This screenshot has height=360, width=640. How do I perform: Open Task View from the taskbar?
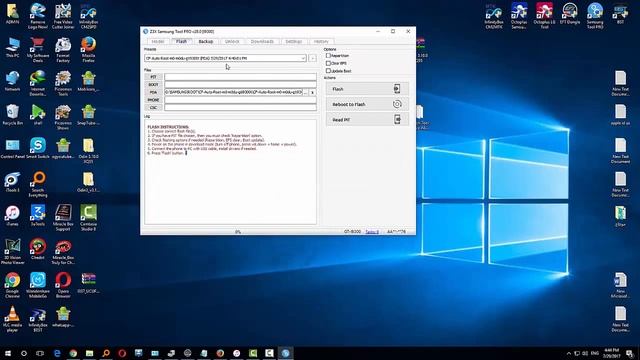point(40,353)
